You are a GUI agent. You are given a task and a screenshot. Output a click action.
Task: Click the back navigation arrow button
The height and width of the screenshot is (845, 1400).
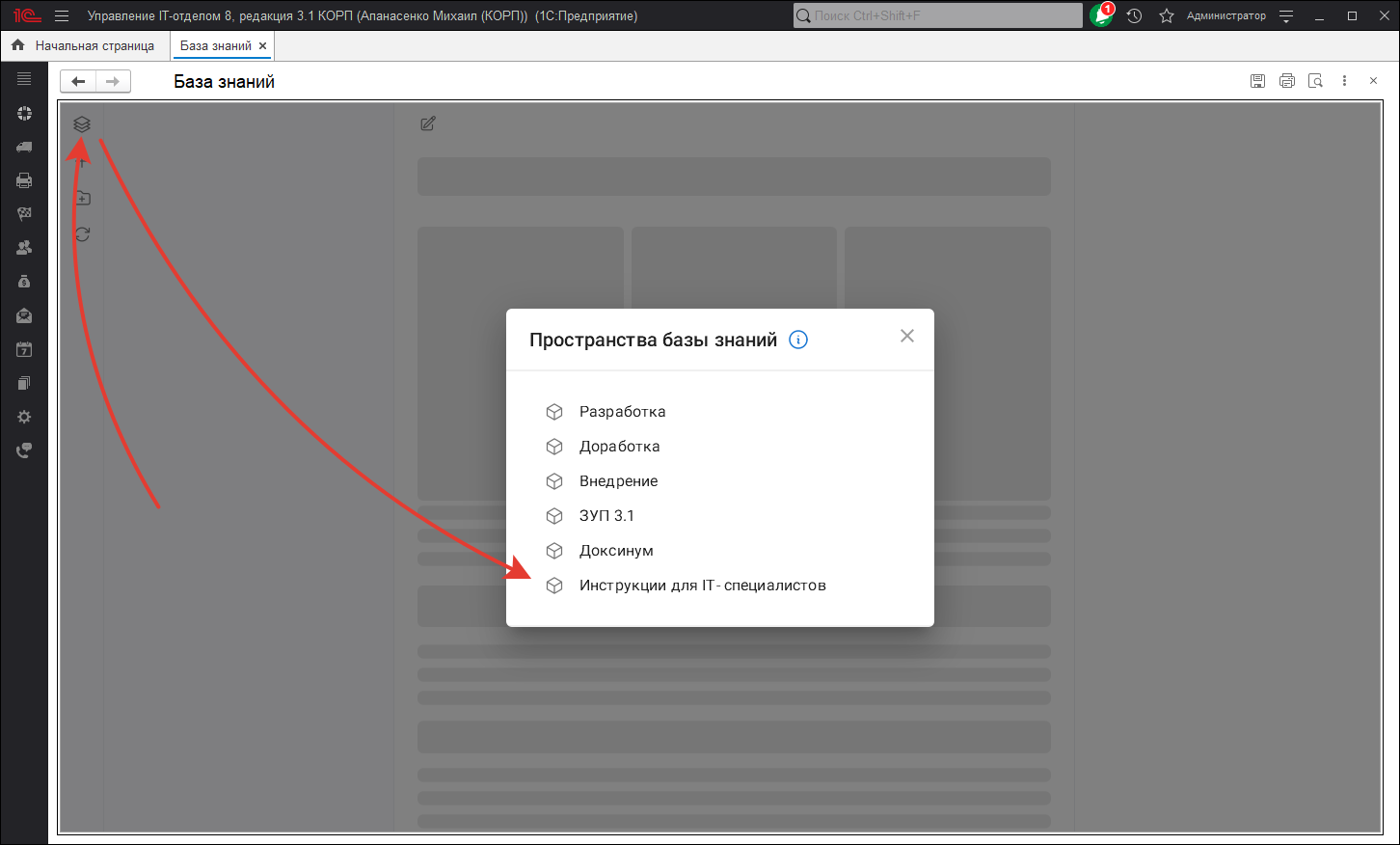pyautogui.click(x=78, y=82)
